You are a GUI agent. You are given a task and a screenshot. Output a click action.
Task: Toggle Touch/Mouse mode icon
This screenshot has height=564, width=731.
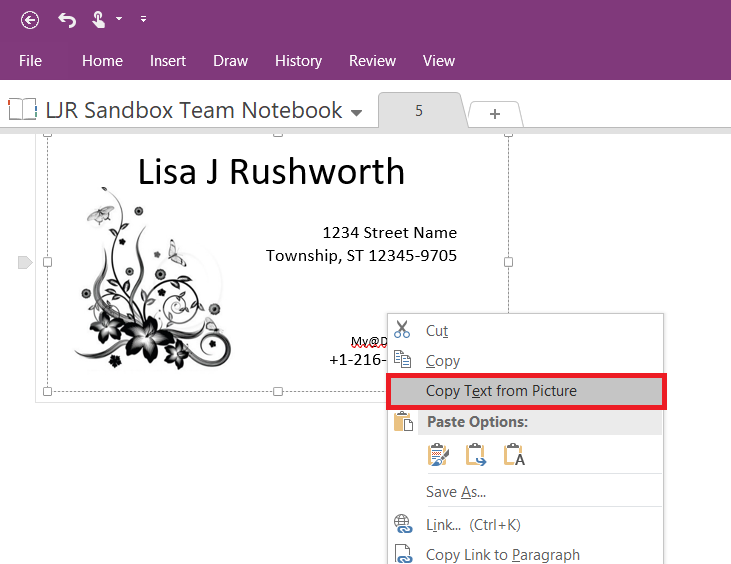point(98,20)
